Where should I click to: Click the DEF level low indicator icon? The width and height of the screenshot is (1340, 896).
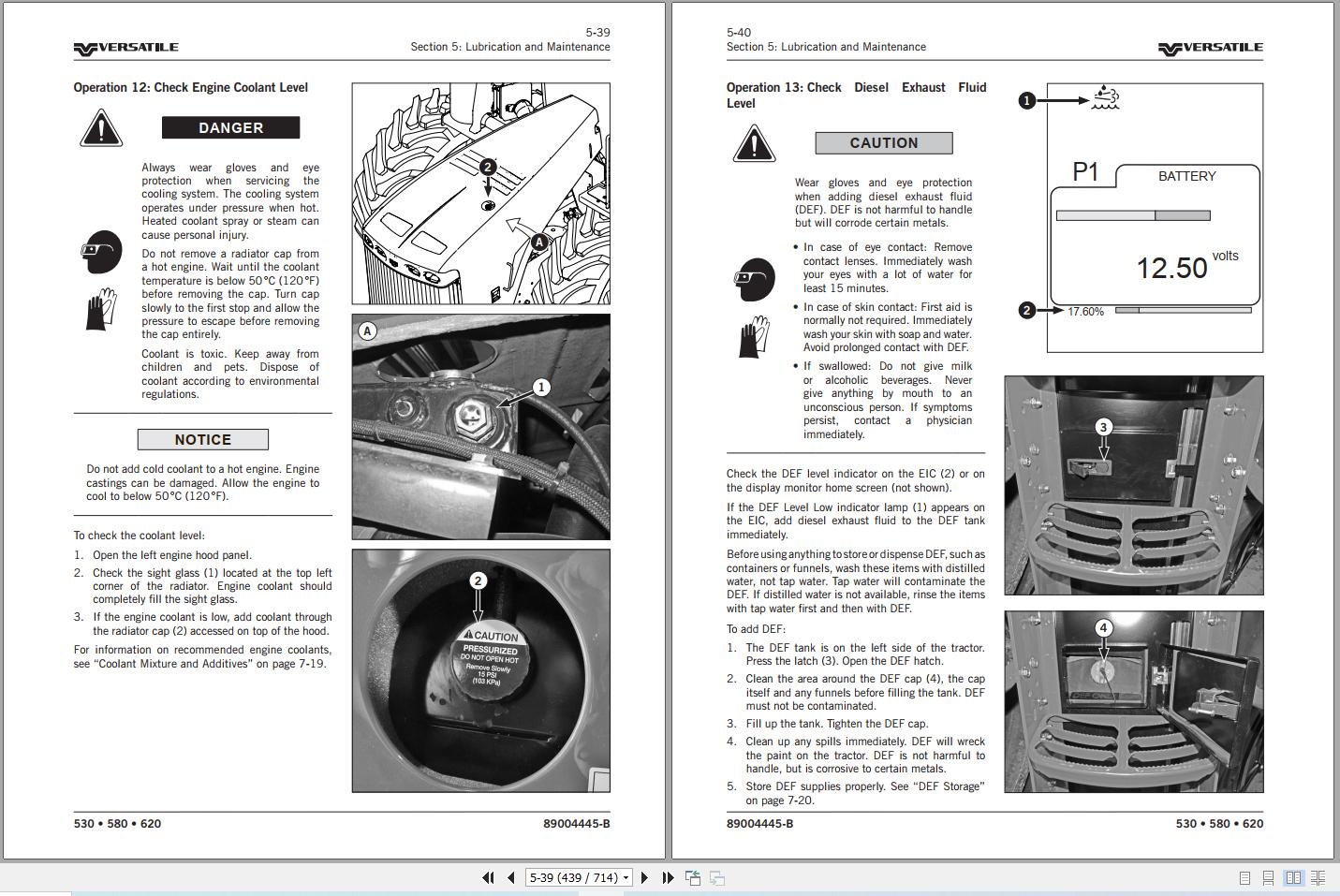[1106, 97]
